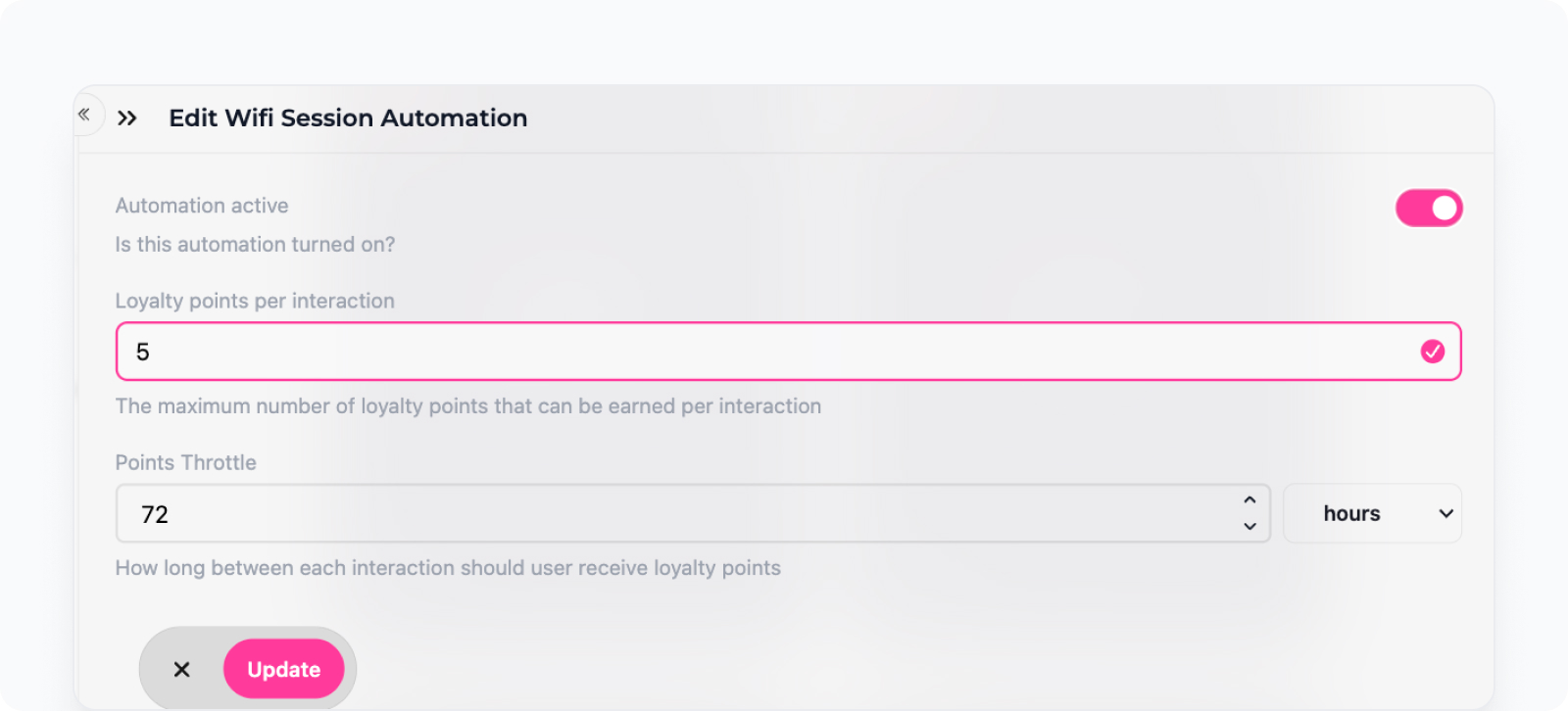This screenshot has height=711, width=1568.
Task: Open the hours time unit dropdown
Action: pyautogui.click(x=1372, y=513)
